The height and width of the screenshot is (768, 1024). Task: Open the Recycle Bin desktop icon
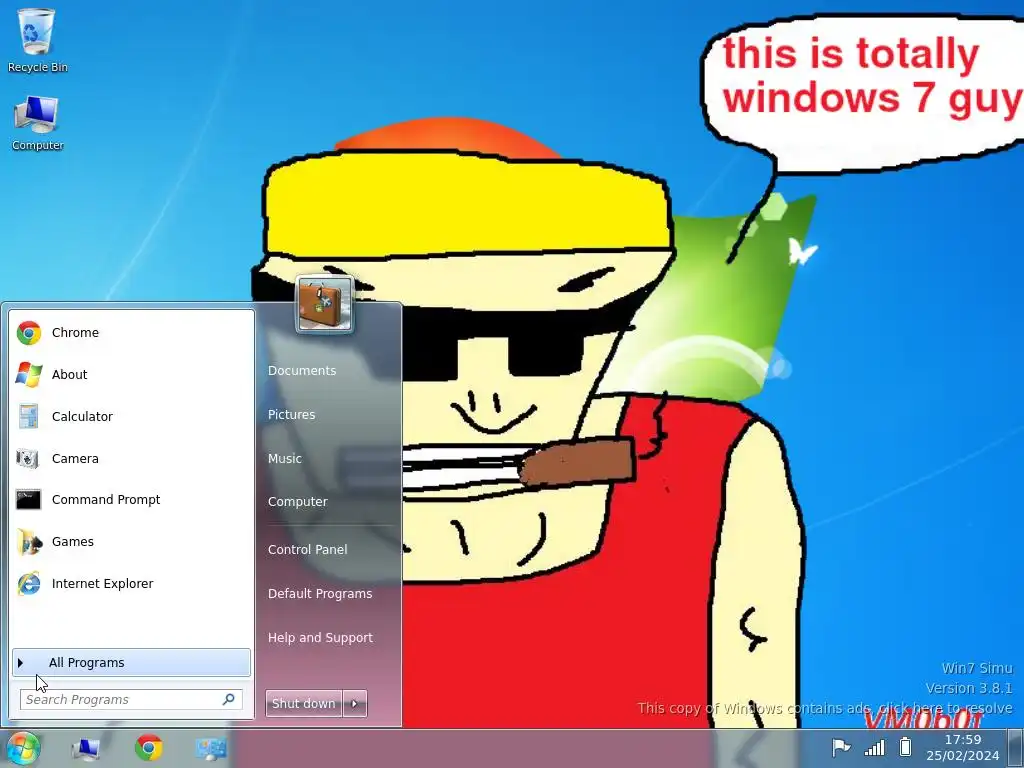37,39
